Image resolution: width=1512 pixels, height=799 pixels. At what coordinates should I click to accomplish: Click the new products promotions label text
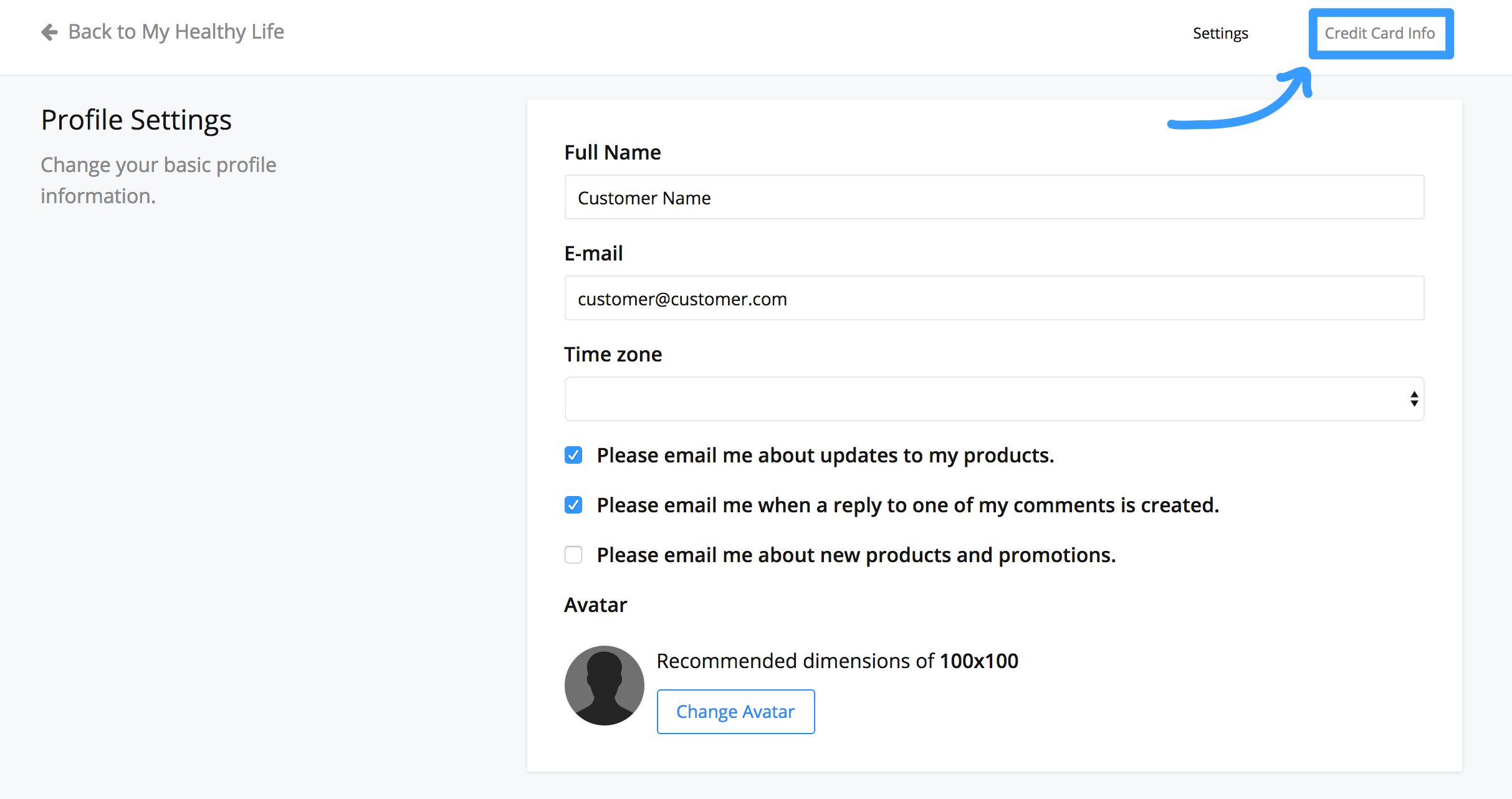click(856, 555)
